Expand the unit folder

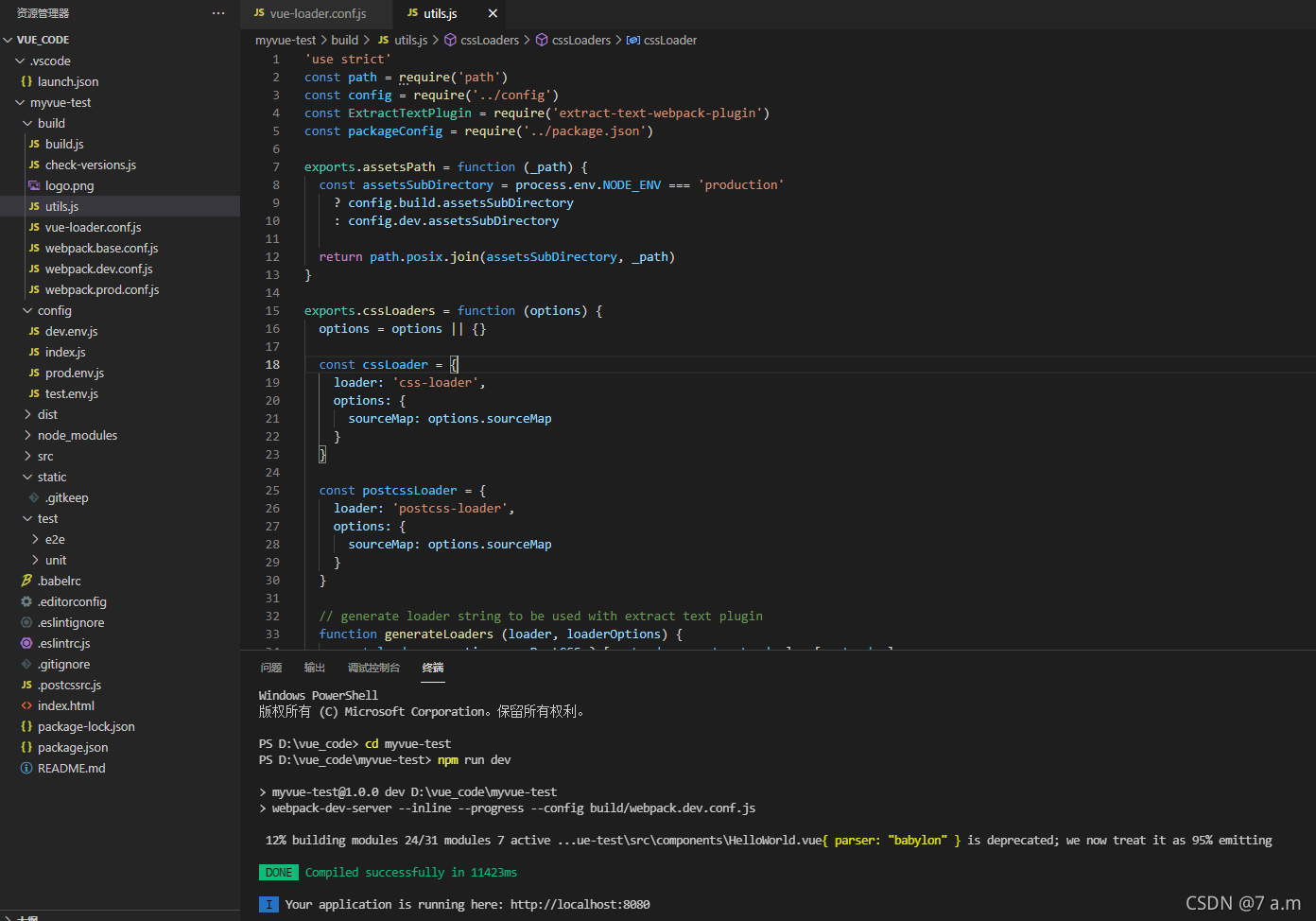[35, 560]
